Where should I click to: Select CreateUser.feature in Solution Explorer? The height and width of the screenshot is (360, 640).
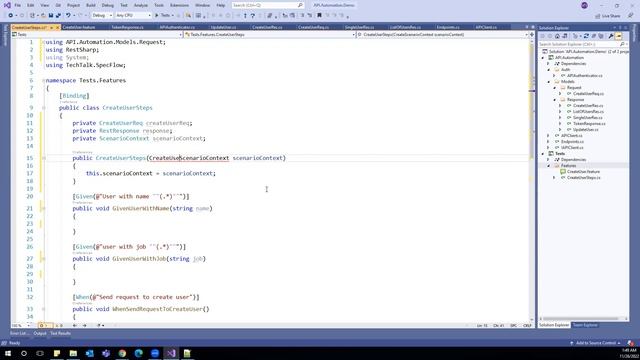(x=583, y=171)
